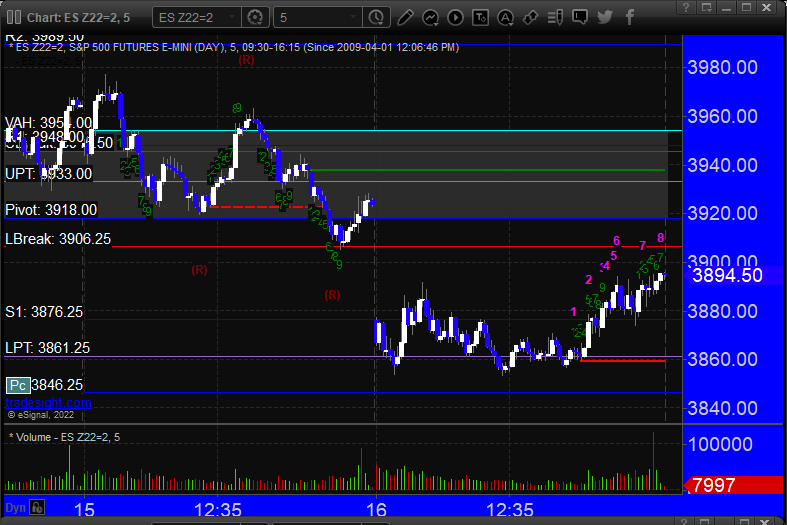Click the play replay button icon
Screen dimensions: 787x525
pyautogui.click(x=455, y=18)
